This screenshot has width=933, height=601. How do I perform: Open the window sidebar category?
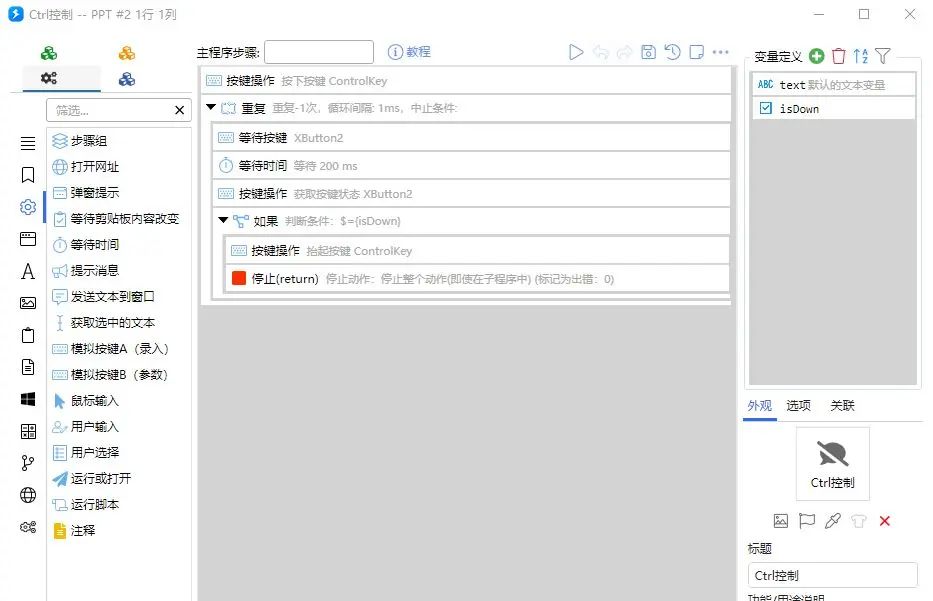(28, 239)
